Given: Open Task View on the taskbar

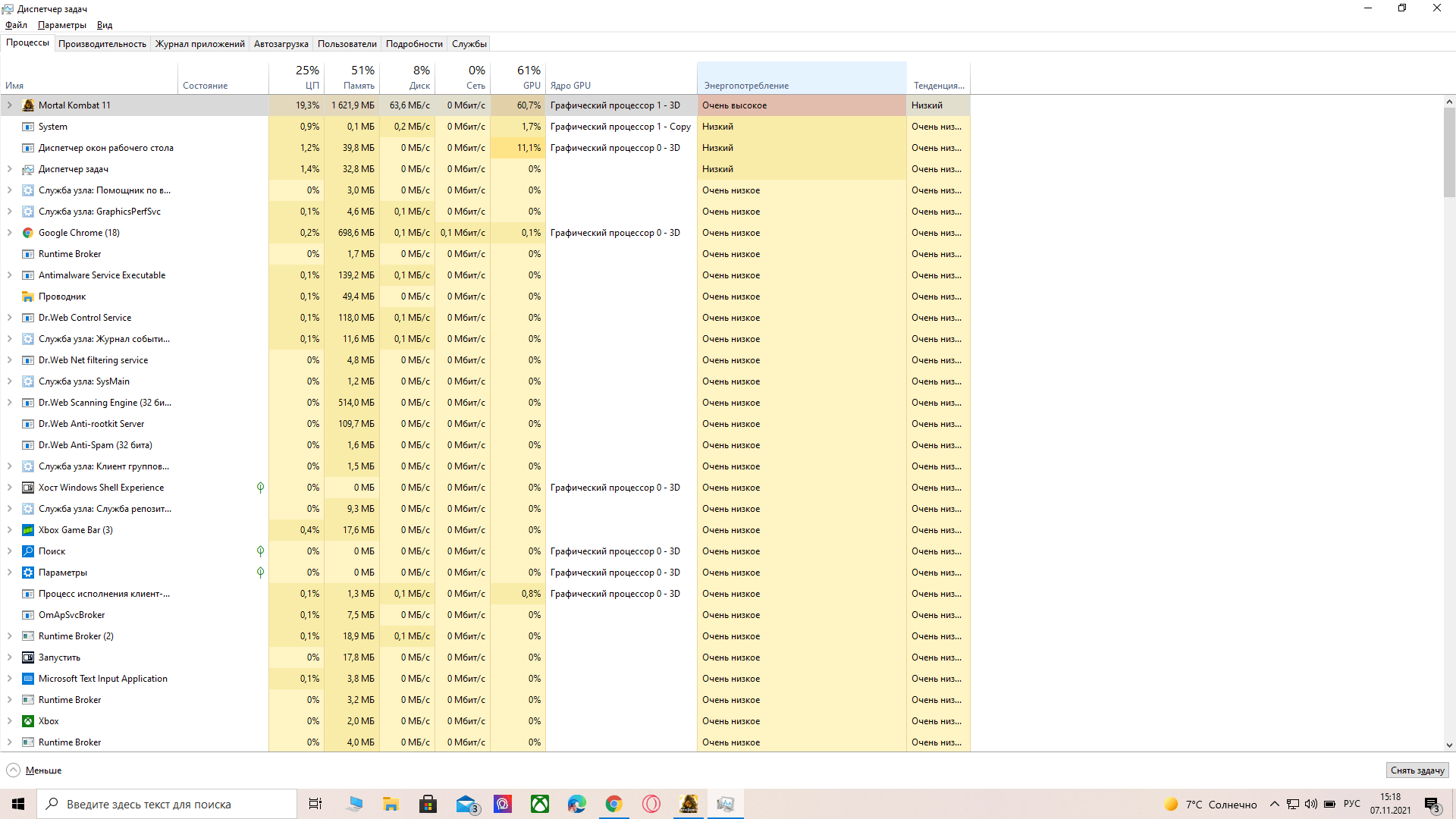Looking at the screenshot, I should point(315,804).
